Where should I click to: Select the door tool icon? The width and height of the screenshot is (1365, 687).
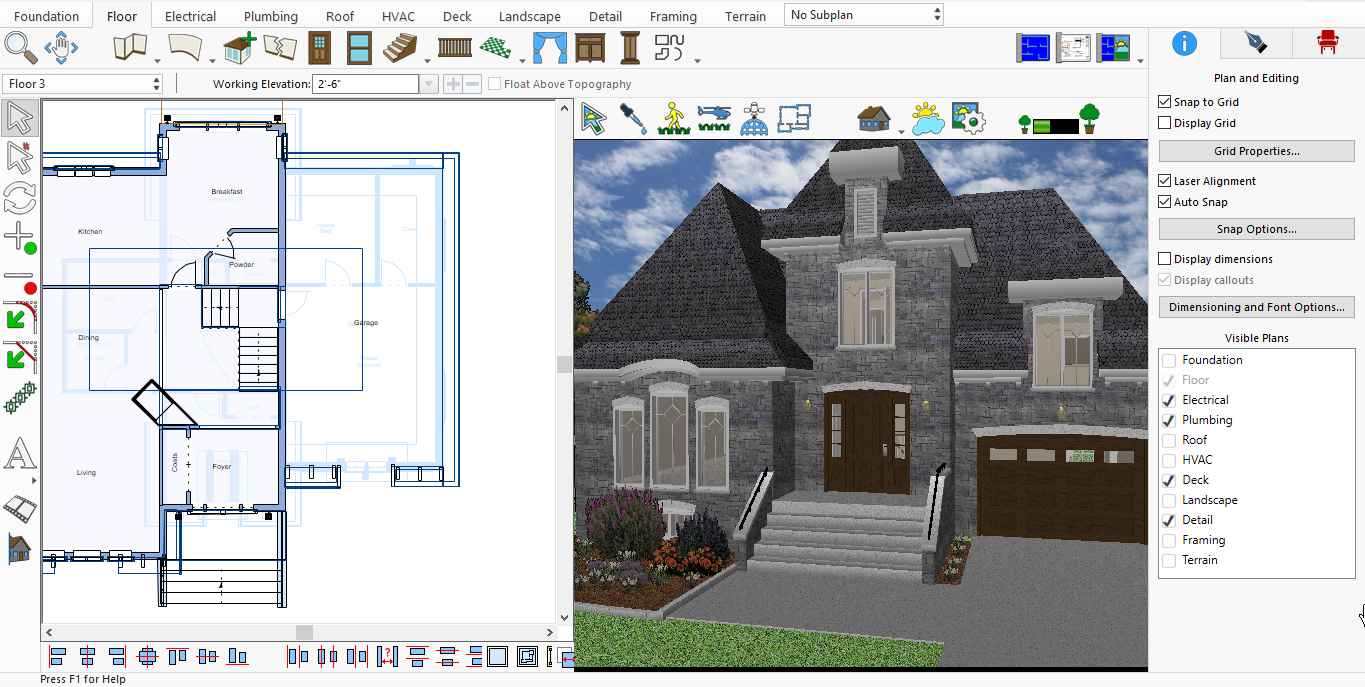pos(319,47)
